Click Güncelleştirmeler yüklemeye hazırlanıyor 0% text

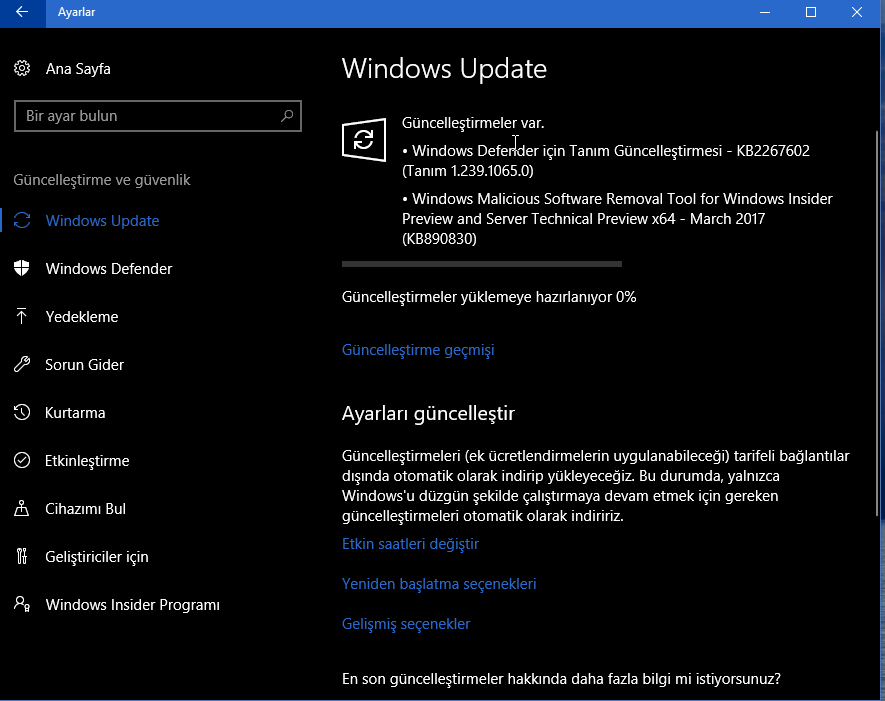point(489,297)
